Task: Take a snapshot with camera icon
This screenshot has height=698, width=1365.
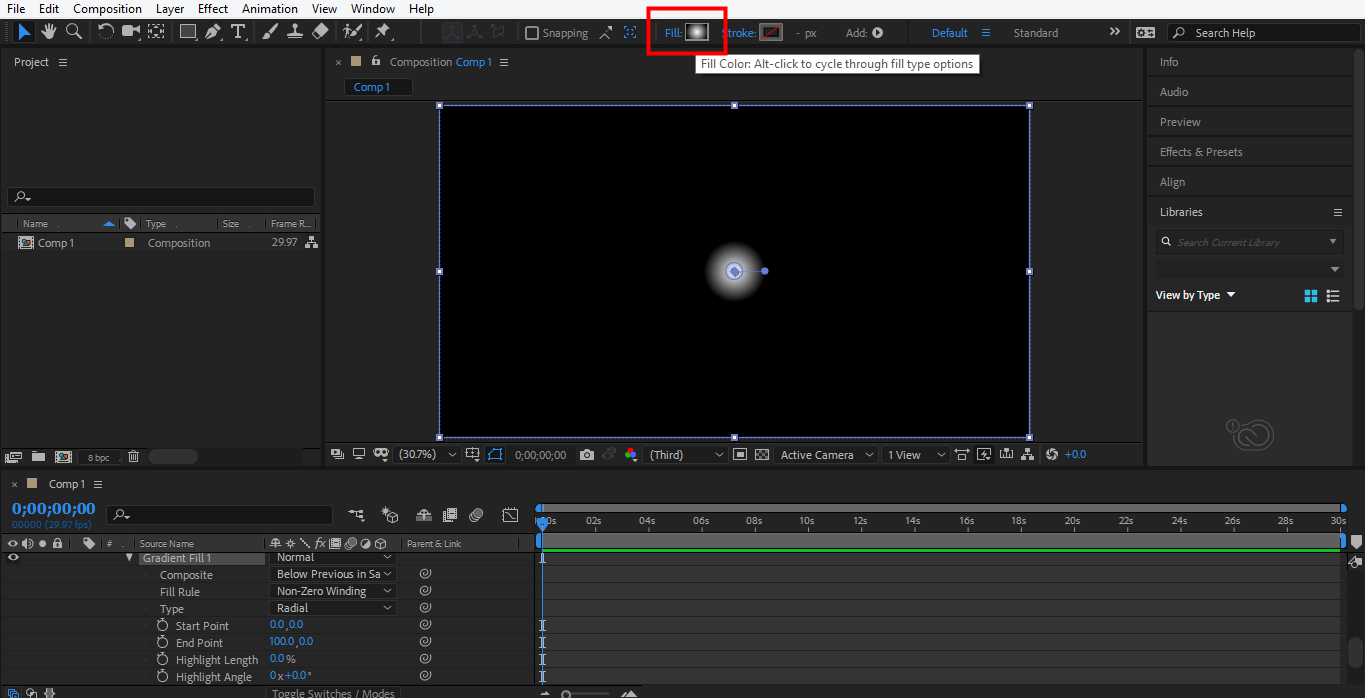Action: tap(587, 455)
